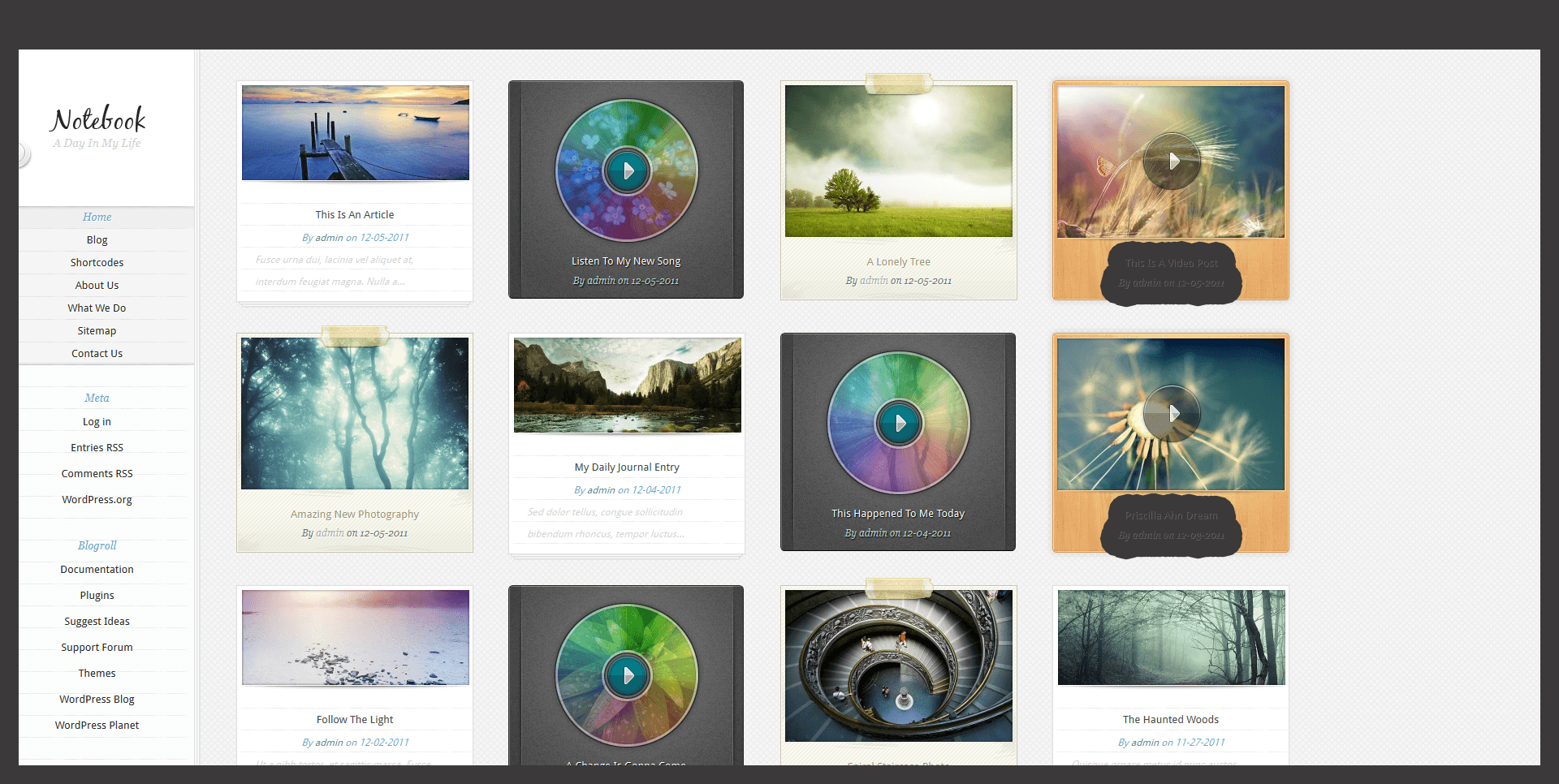Play the Listen To My New Song audio
The width and height of the screenshot is (1559, 784).
click(627, 171)
